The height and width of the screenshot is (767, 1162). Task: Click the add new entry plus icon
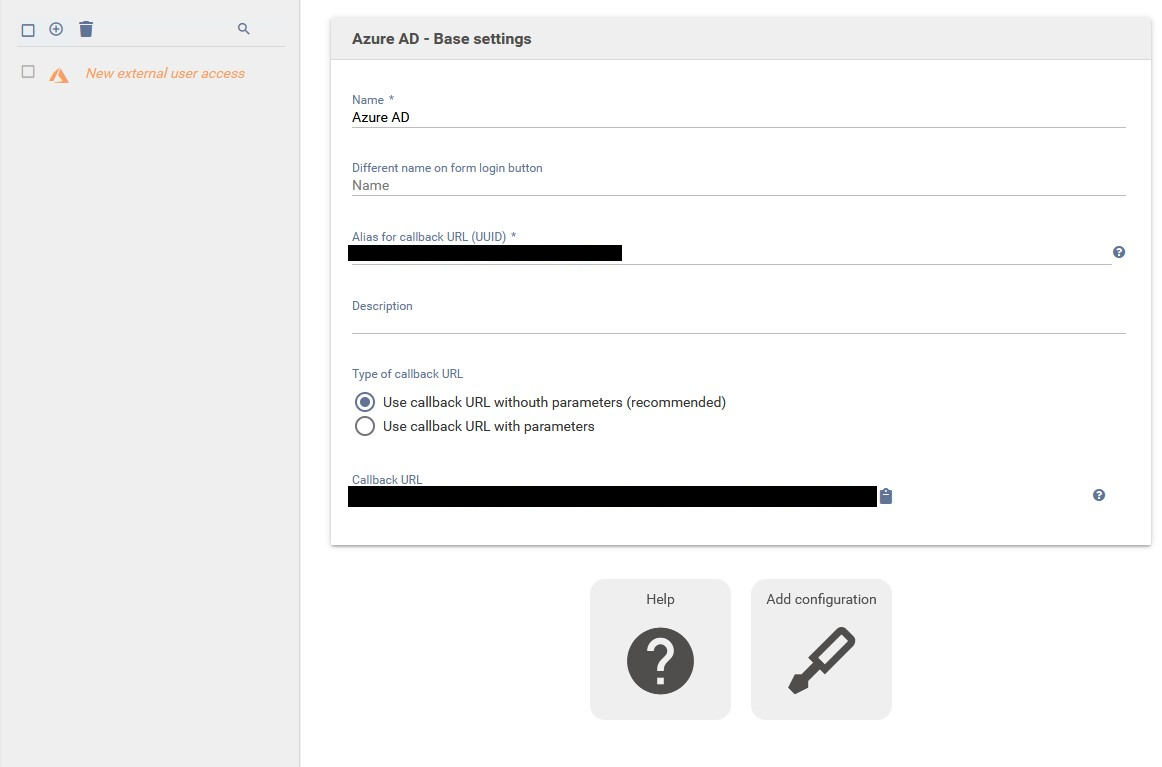click(56, 30)
